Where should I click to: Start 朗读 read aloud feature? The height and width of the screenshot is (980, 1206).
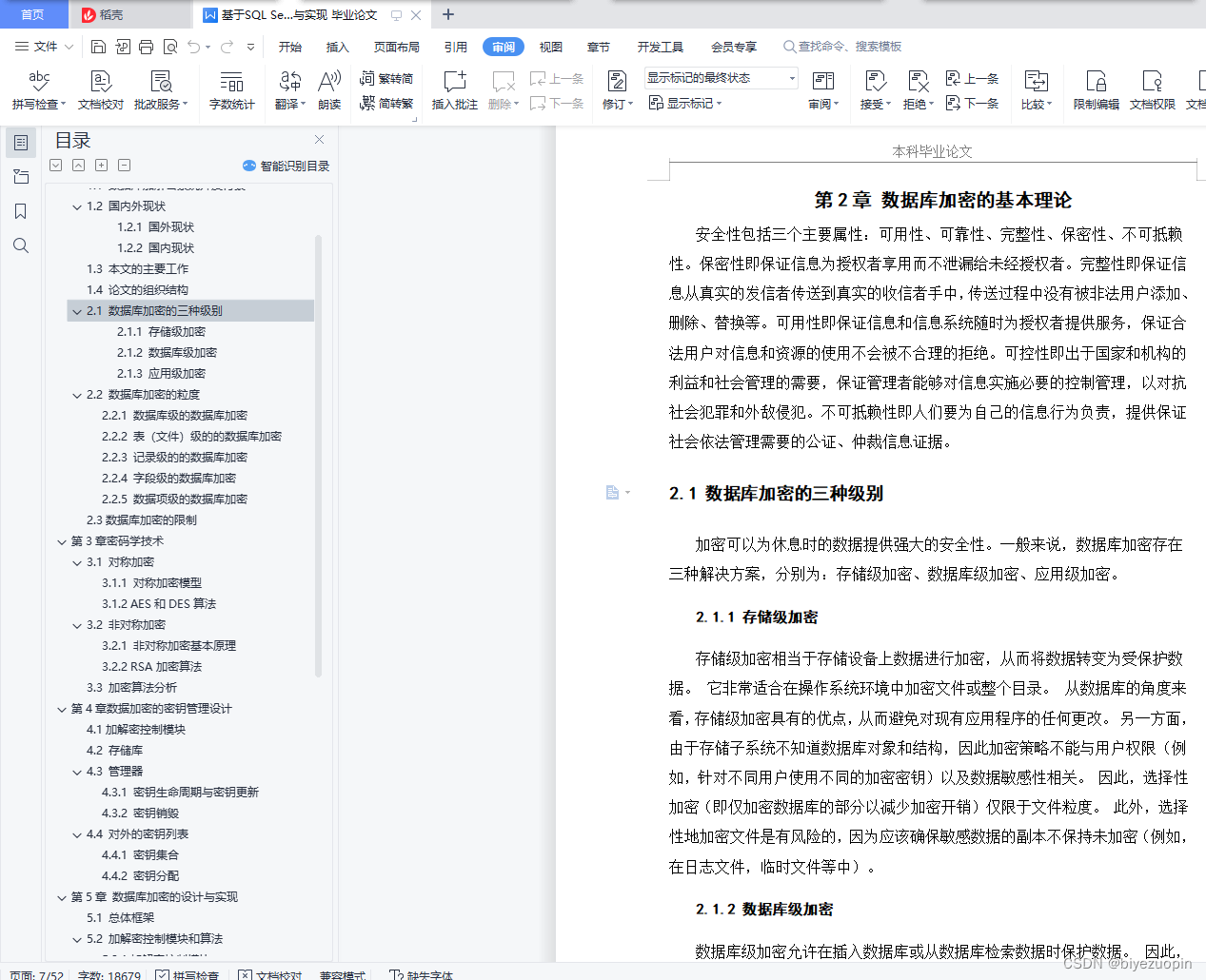329,90
